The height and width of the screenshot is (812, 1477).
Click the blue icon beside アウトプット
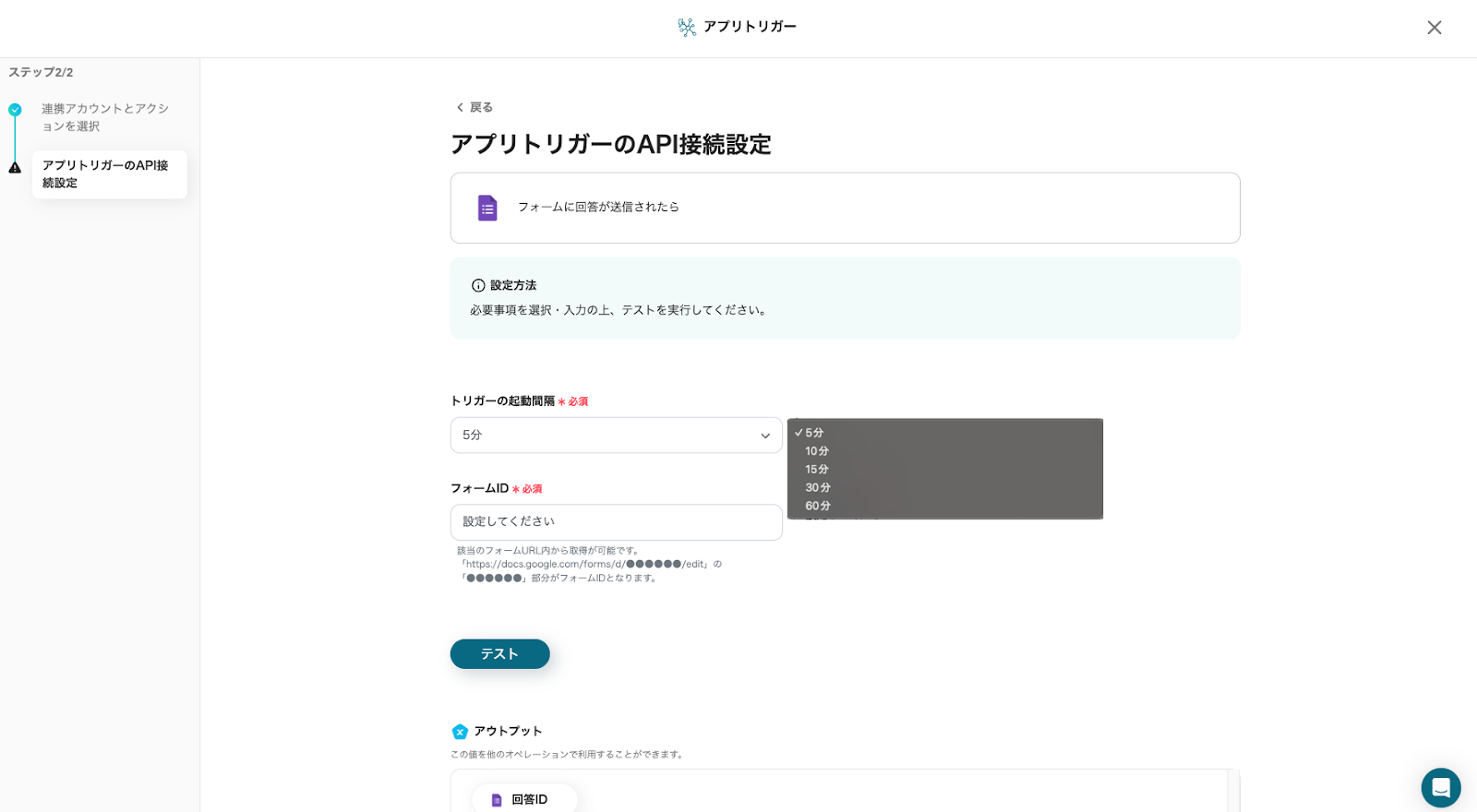(460, 732)
